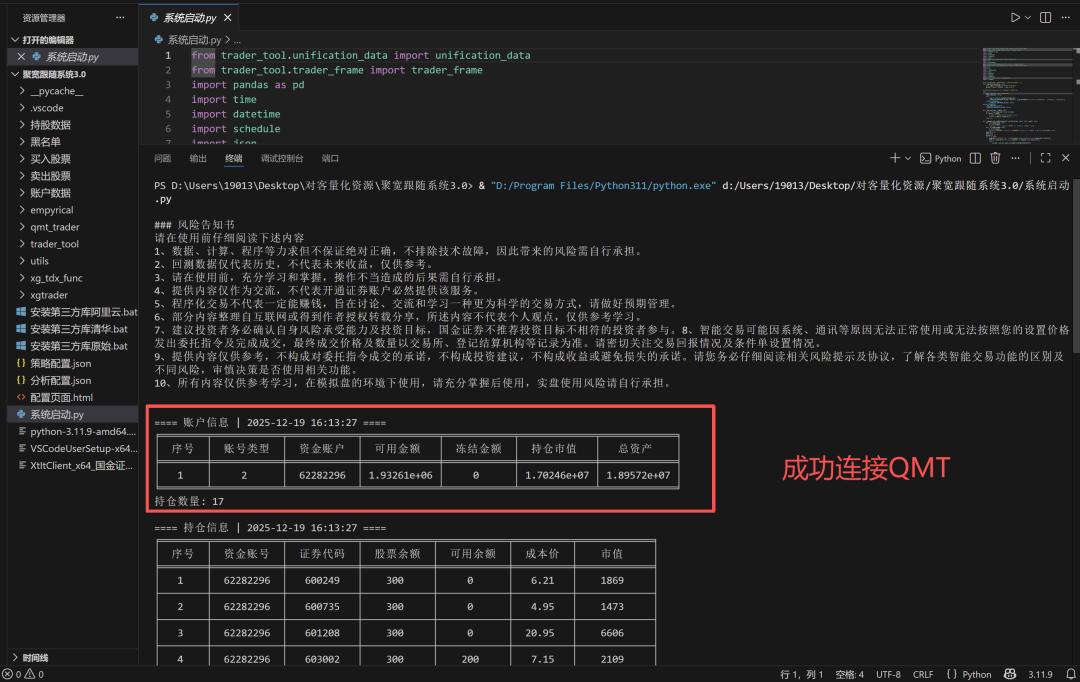Image resolution: width=1080 pixels, height=682 pixels.
Task: Switch to the 输出 panel tab
Action: (198, 158)
